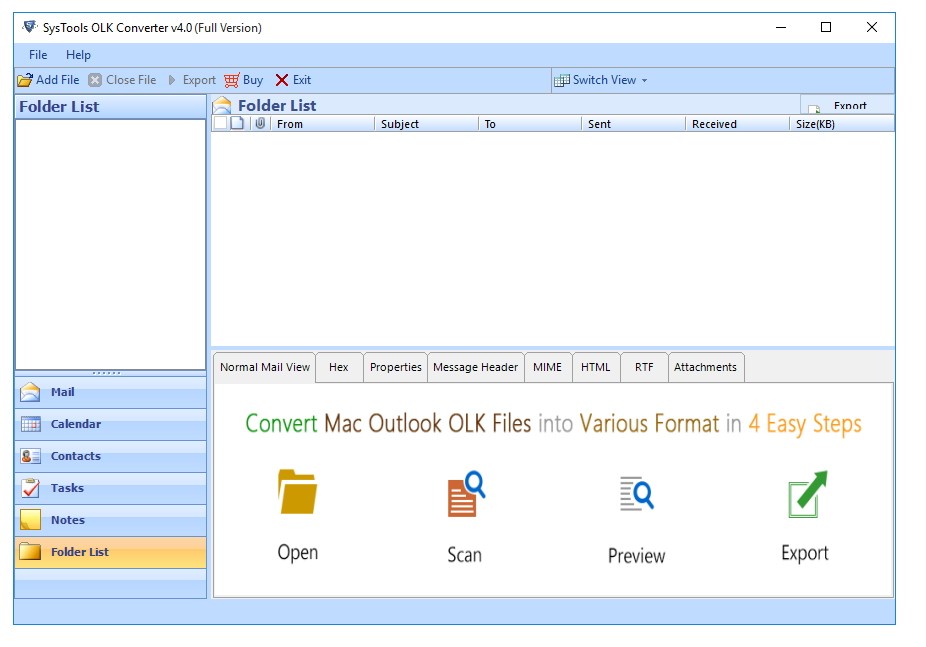Switch to the Normal Mail View tab
The height and width of the screenshot is (647, 926).
tap(265, 367)
